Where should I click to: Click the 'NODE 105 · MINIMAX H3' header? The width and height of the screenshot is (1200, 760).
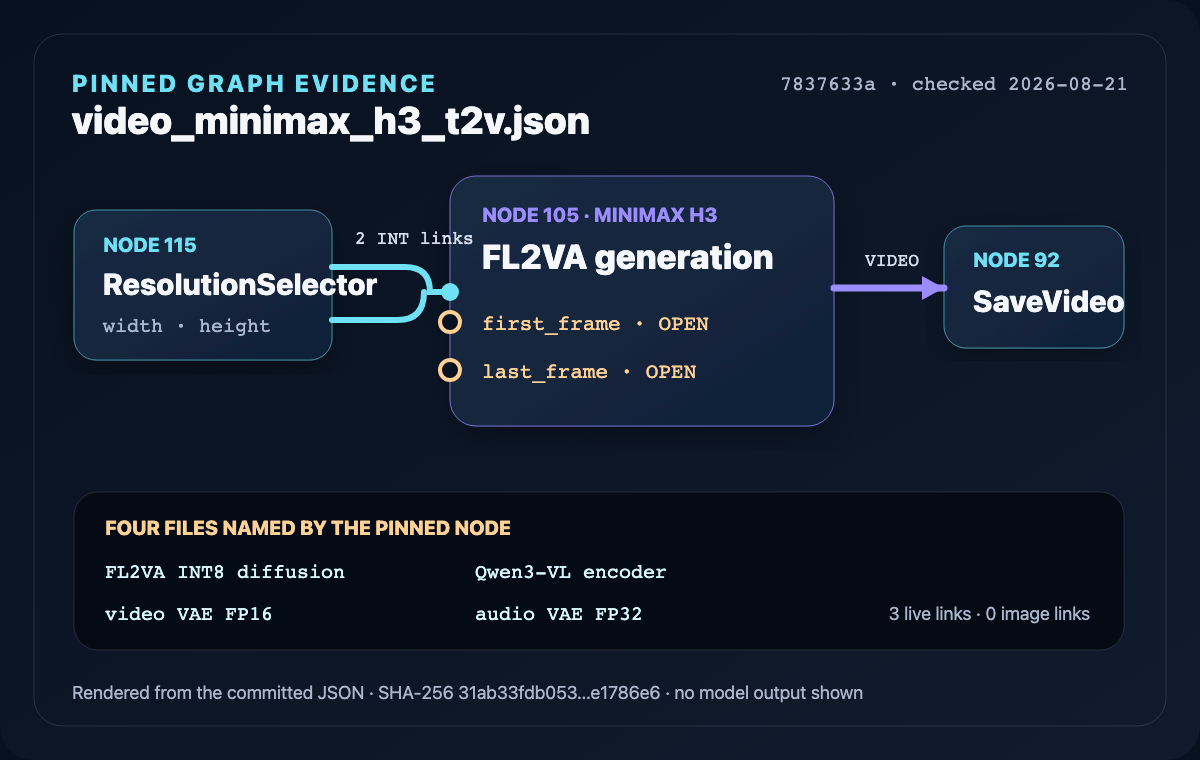coord(599,215)
